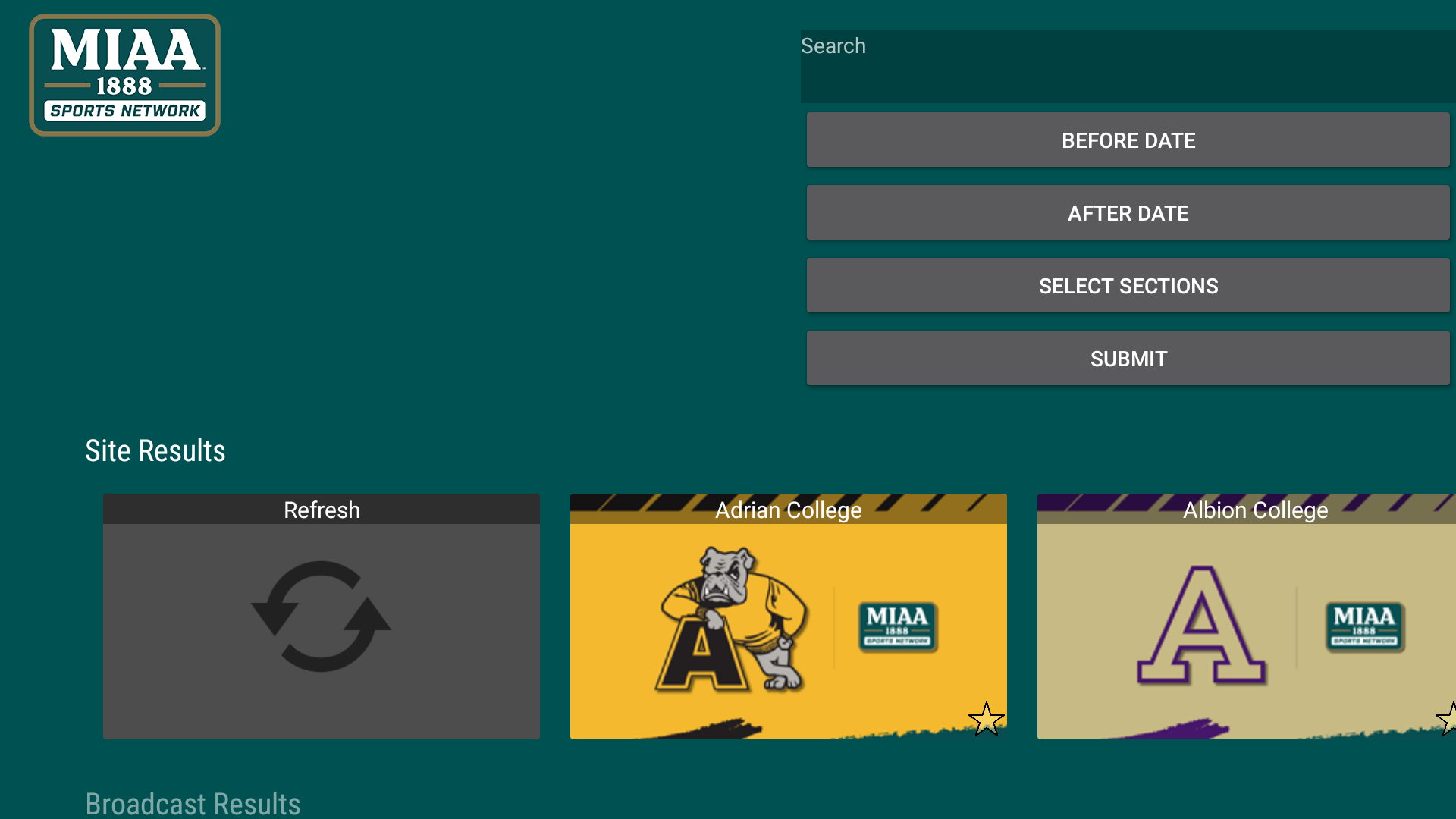Click the 1888 emblem in the header logo
Image resolution: width=1456 pixels, height=819 pixels.
(x=125, y=86)
